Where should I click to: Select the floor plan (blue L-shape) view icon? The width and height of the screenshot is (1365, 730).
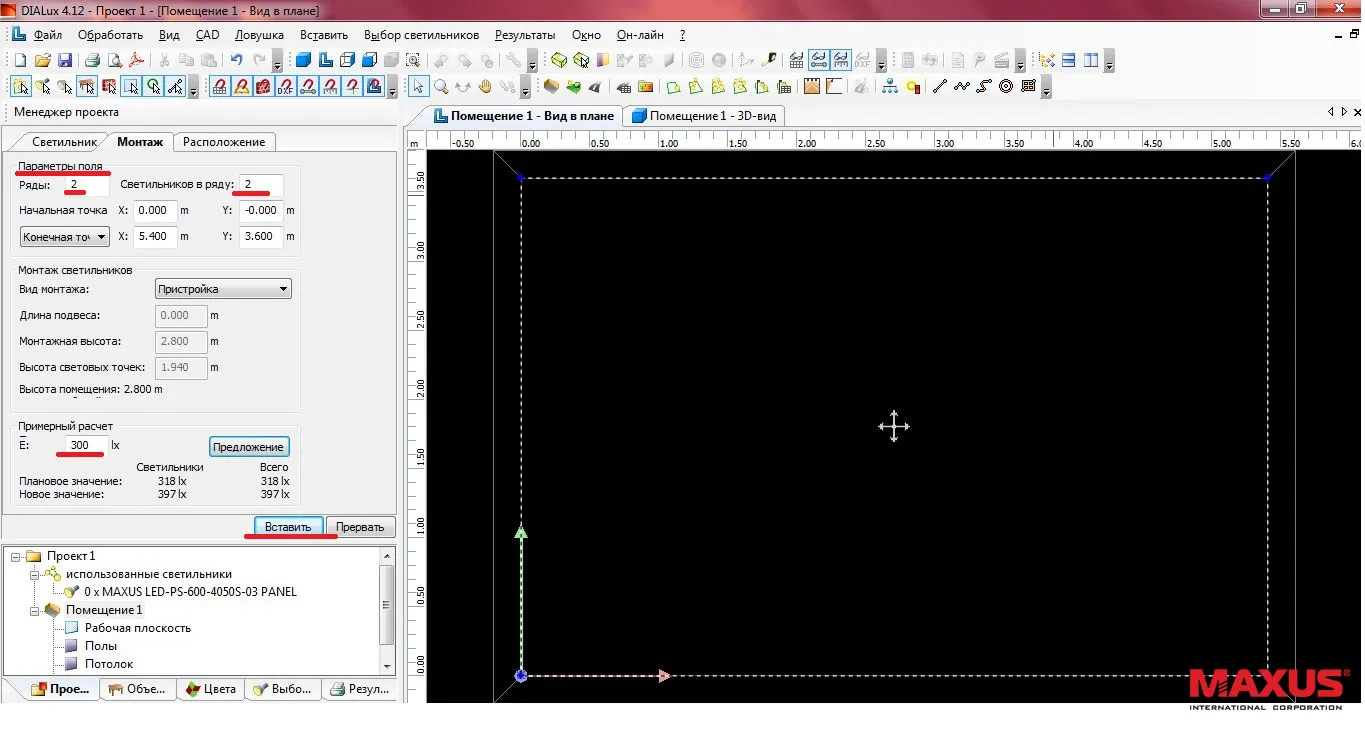coord(327,60)
